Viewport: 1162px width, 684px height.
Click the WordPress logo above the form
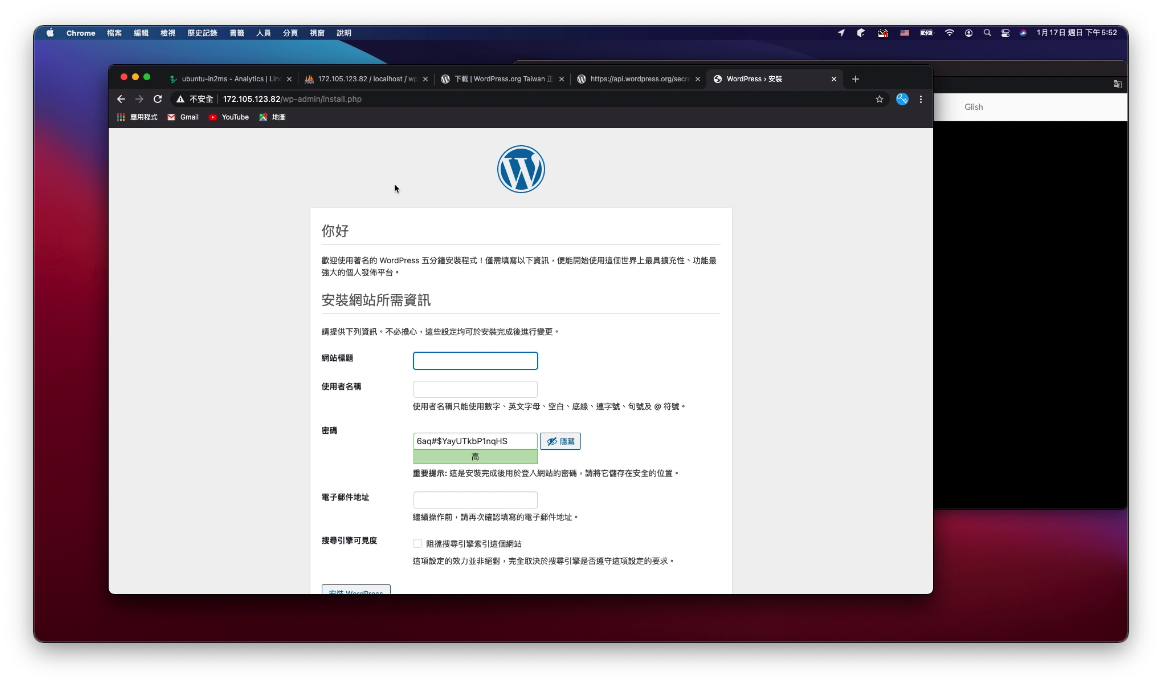[521, 169]
